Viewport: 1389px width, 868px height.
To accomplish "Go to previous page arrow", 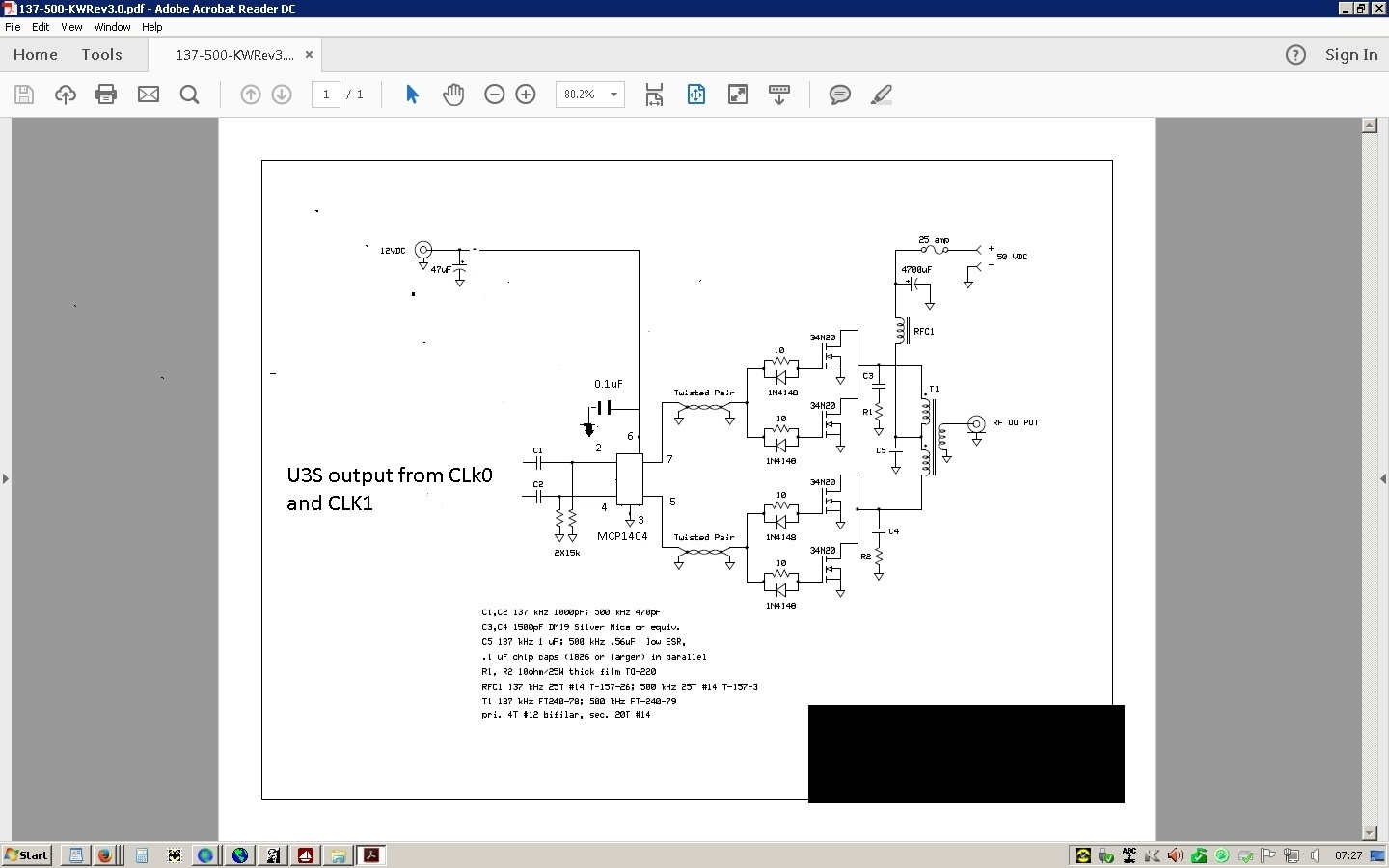I will 251,95.
